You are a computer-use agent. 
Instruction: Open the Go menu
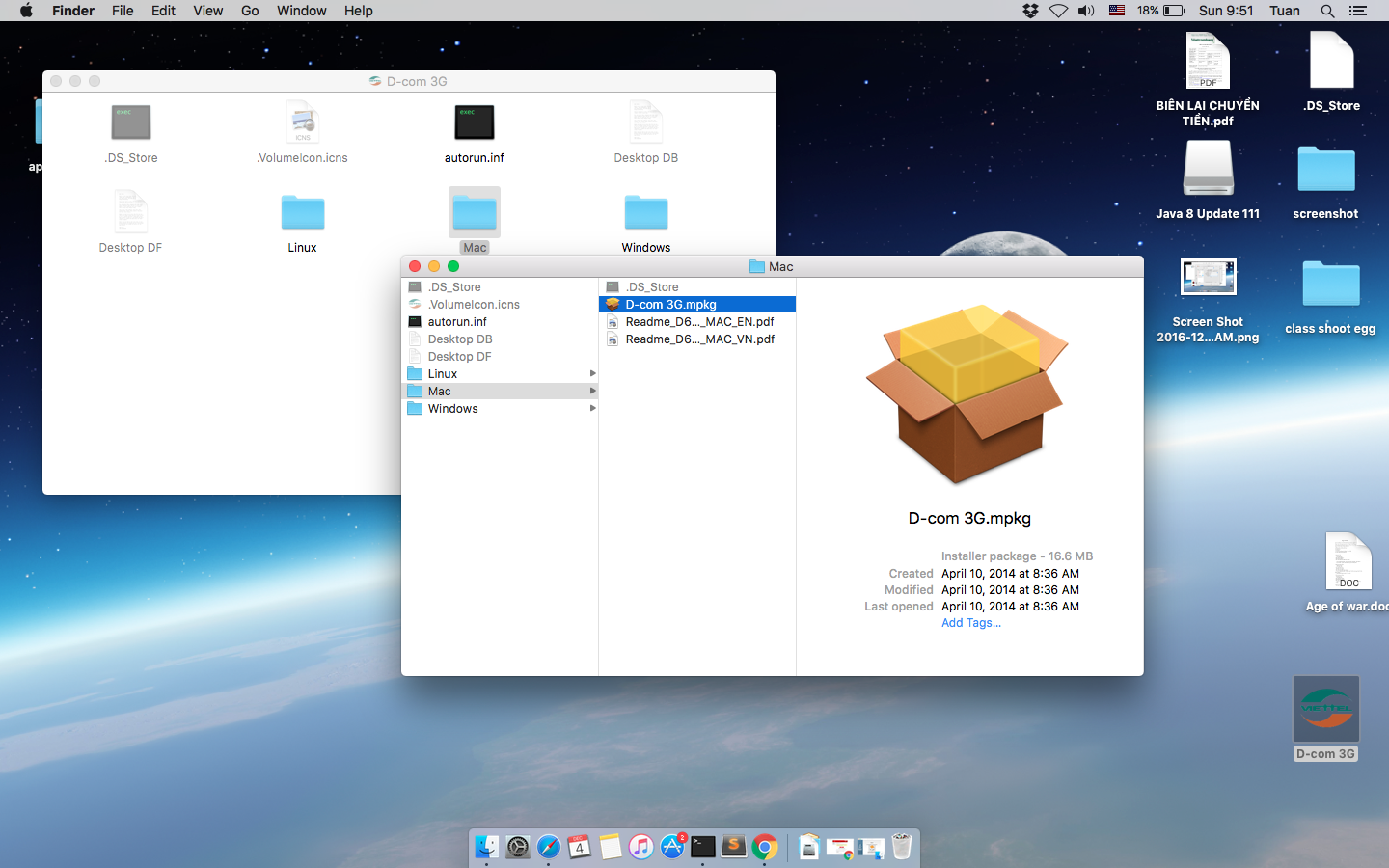click(250, 11)
